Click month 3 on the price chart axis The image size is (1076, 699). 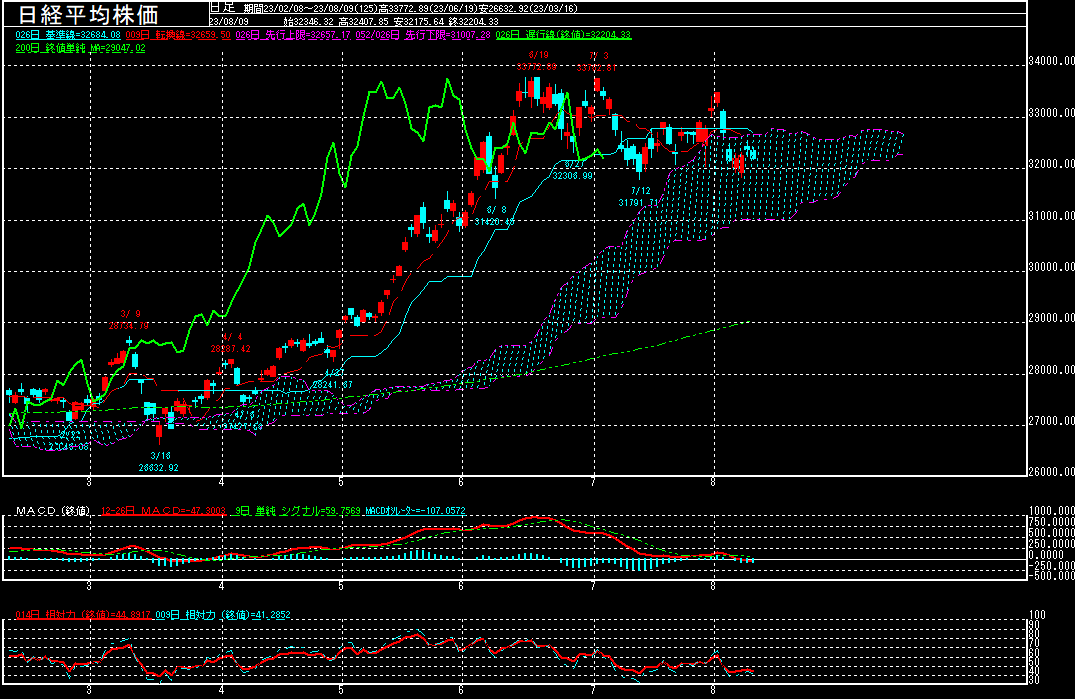[x=89, y=483]
